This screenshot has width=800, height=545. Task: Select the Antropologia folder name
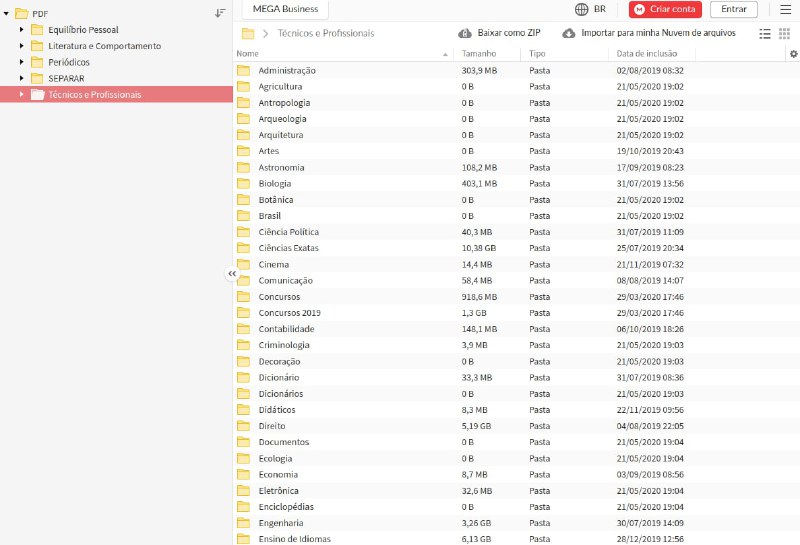[284, 103]
